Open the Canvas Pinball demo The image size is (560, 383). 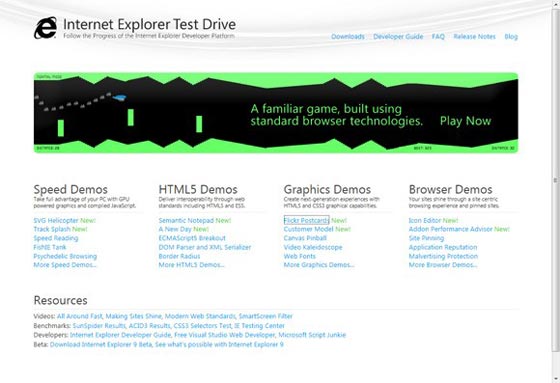coord(305,238)
